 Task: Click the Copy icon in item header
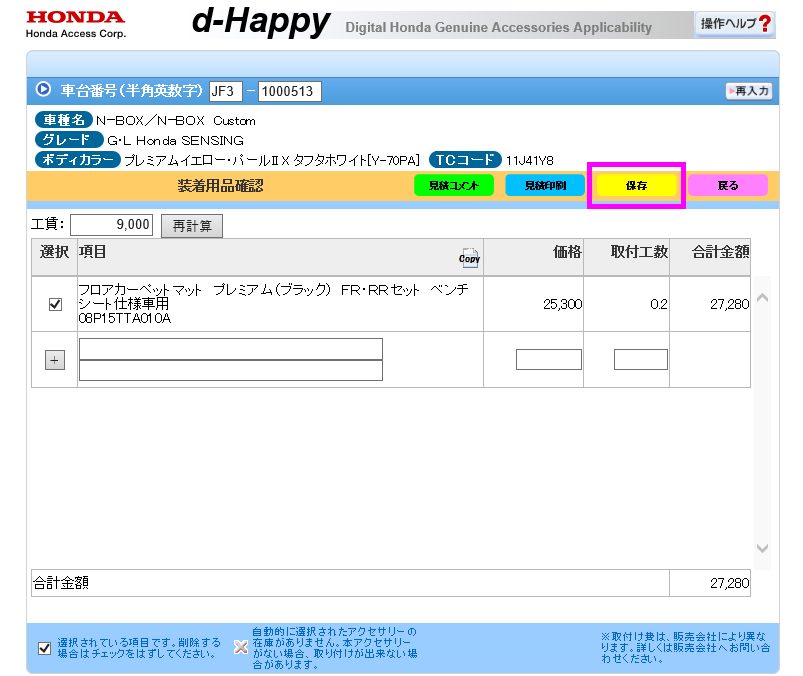point(469,257)
